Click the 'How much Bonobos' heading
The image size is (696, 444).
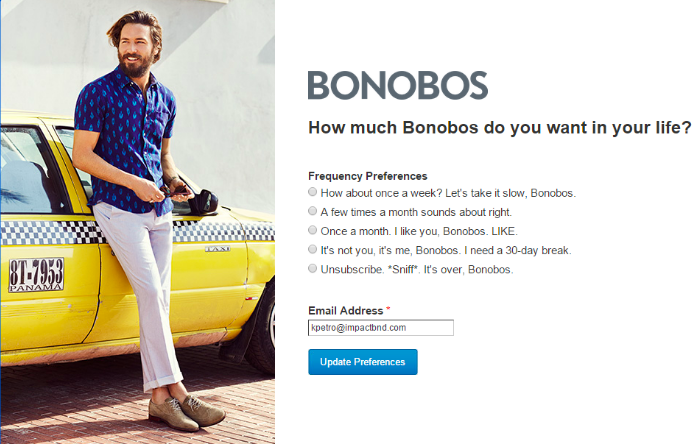500,128
